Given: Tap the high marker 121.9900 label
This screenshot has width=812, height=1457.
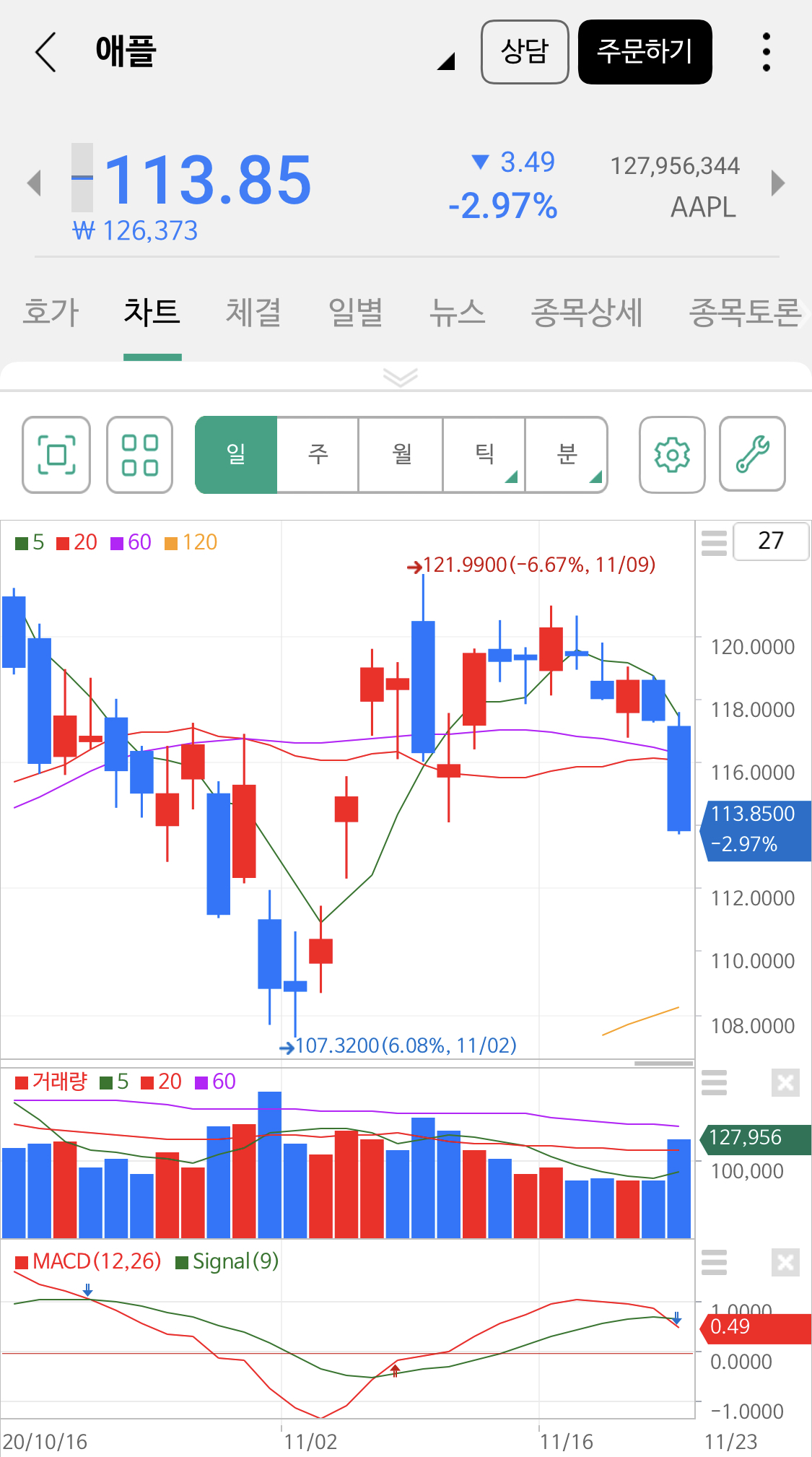Looking at the screenshot, I should point(539,565).
